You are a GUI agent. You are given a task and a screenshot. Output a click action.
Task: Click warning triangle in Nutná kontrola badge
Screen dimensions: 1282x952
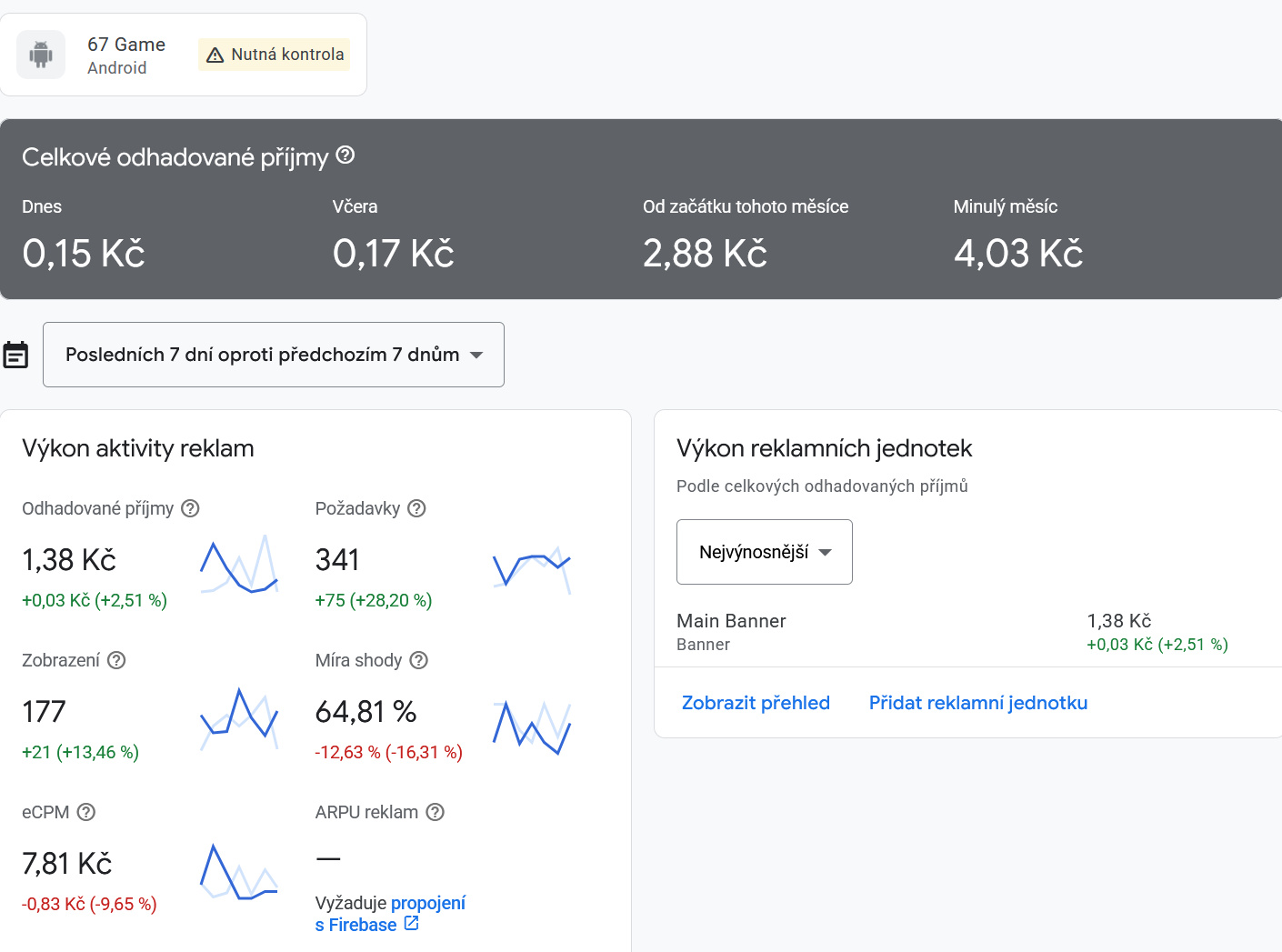[215, 55]
